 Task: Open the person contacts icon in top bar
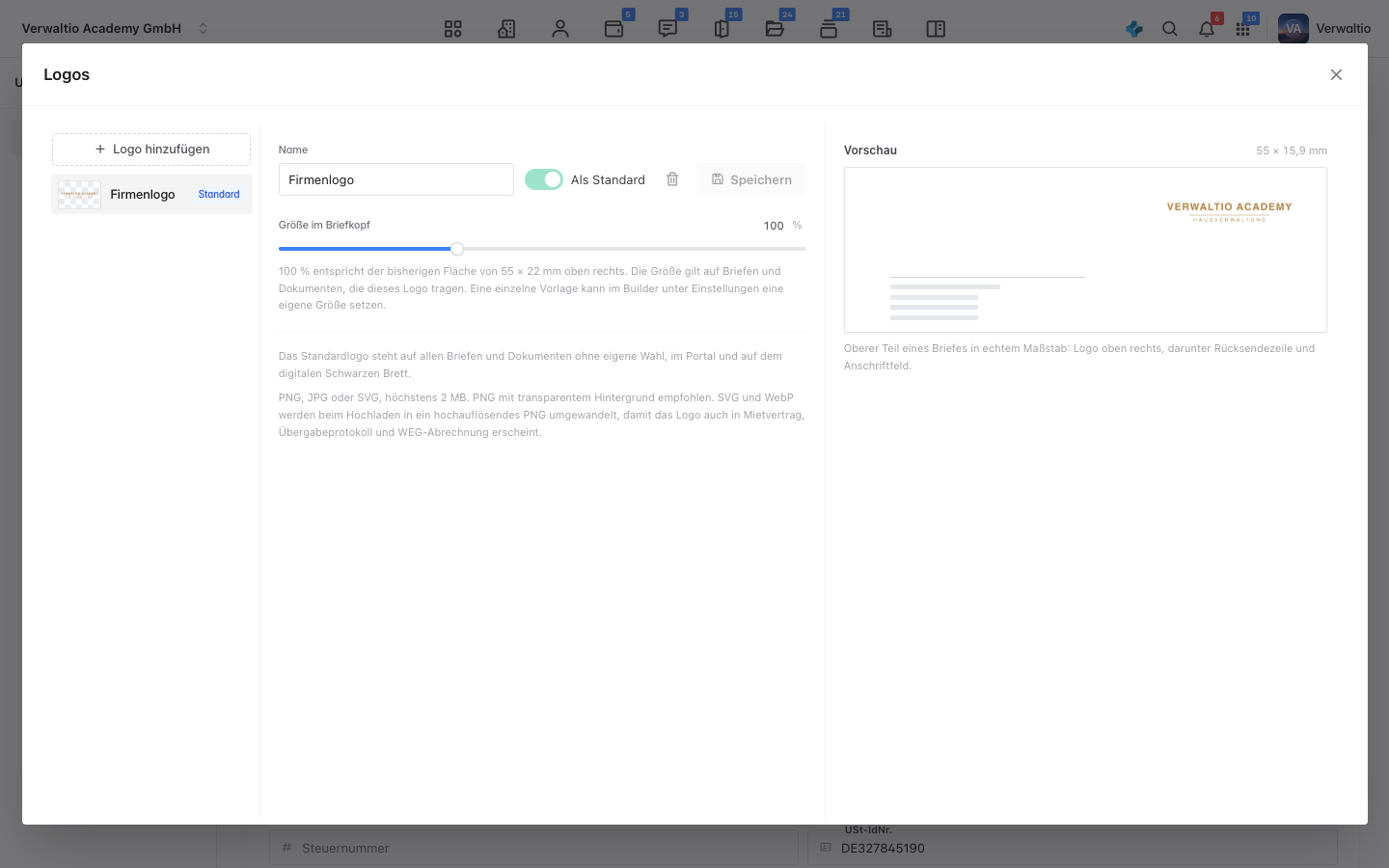560,29
